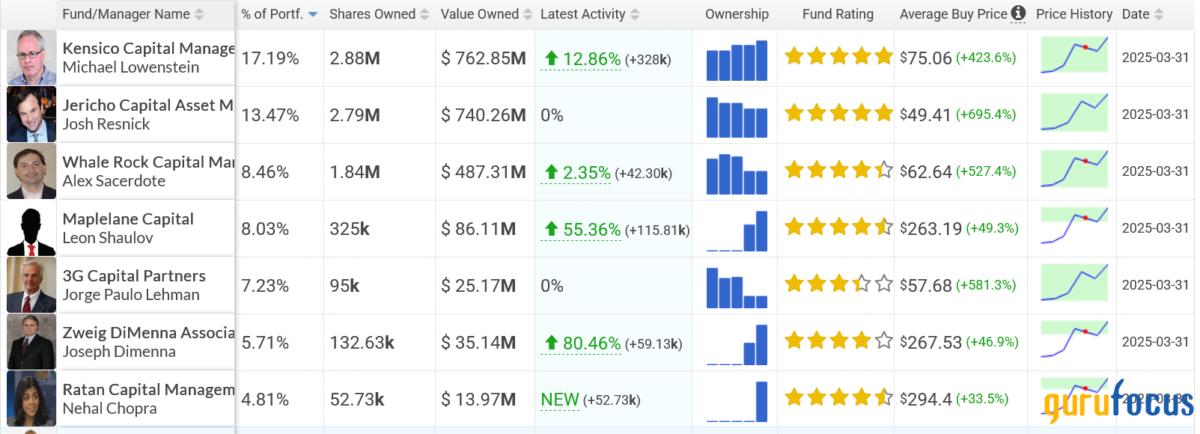View Zweig DiMenna ownership bar chart
This screenshot has height=434, width=1200.
(x=737, y=345)
